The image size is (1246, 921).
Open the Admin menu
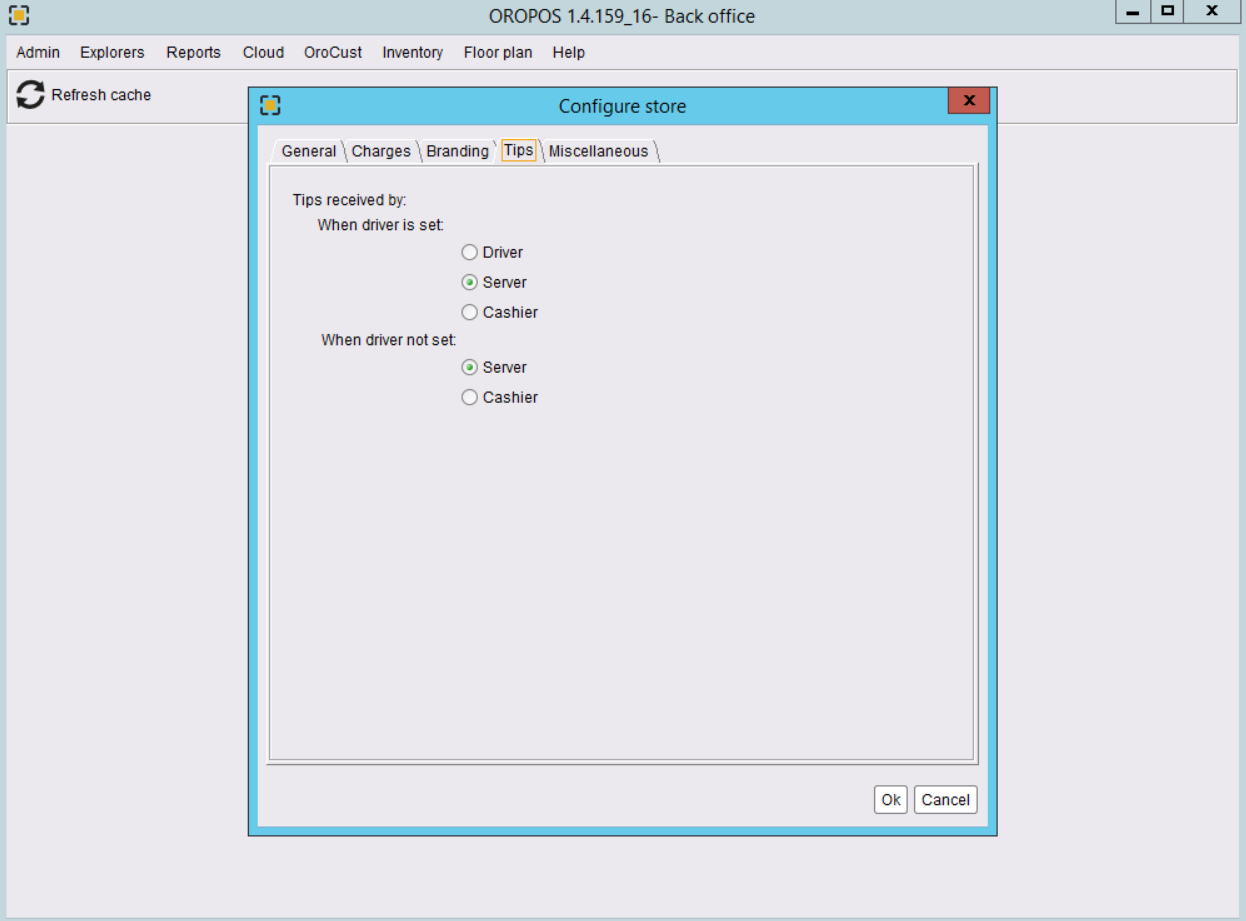click(x=38, y=52)
